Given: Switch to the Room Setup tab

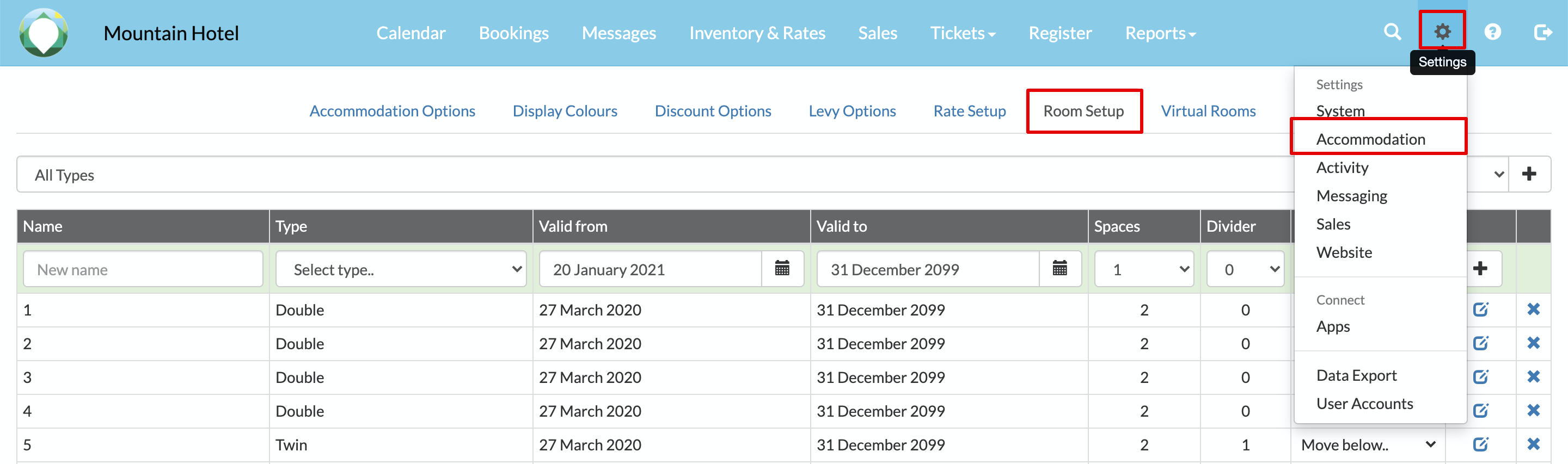Looking at the screenshot, I should tap(1083, 112).
